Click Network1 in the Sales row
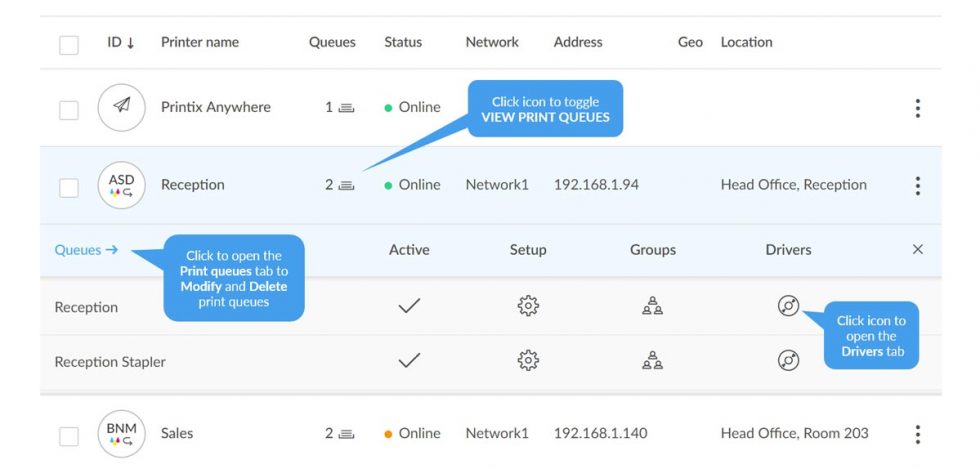The image size is (980, 469). (497, 433)
